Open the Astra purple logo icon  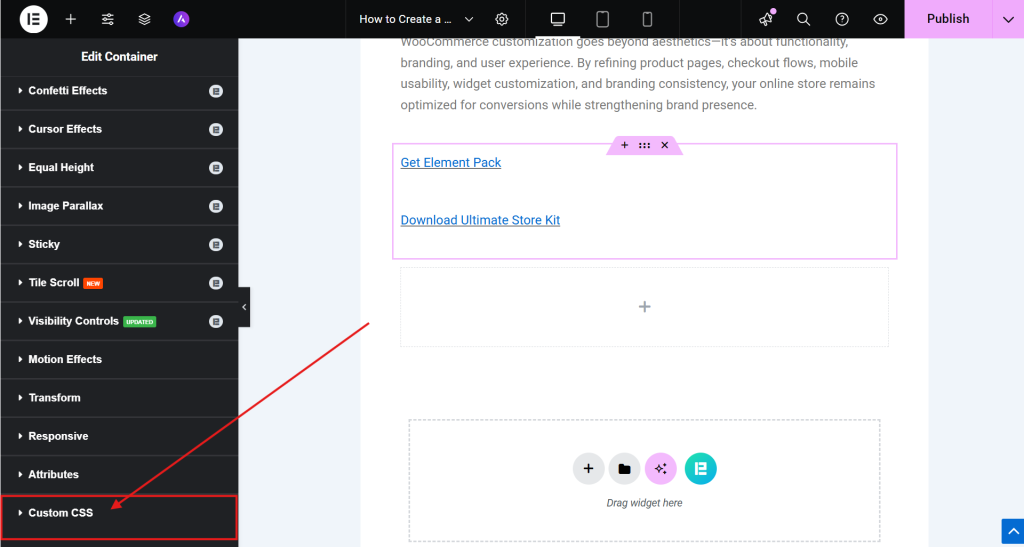point(182,19)
